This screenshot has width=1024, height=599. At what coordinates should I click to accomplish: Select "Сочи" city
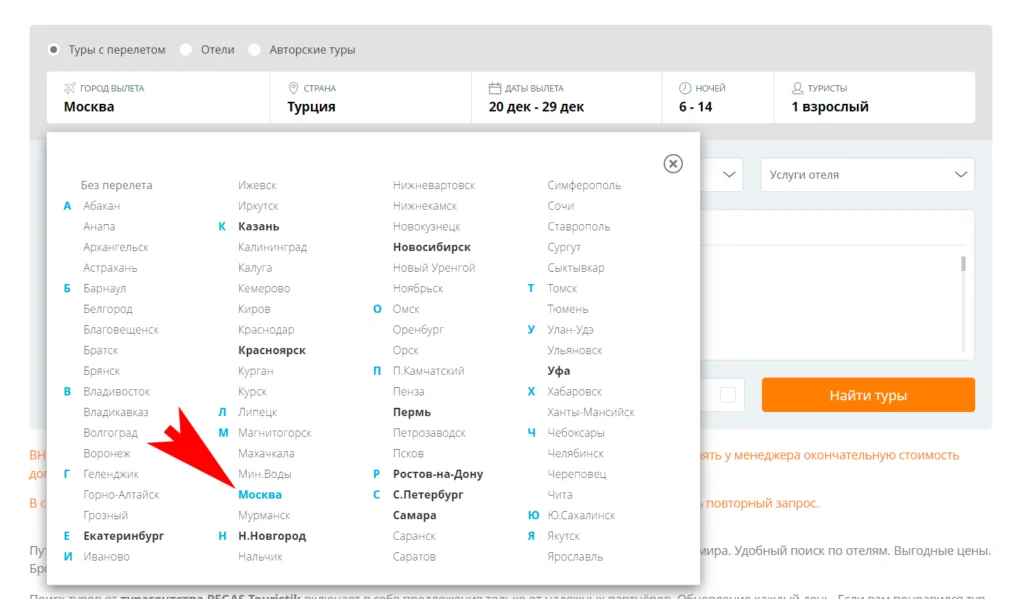pos(560,206)
